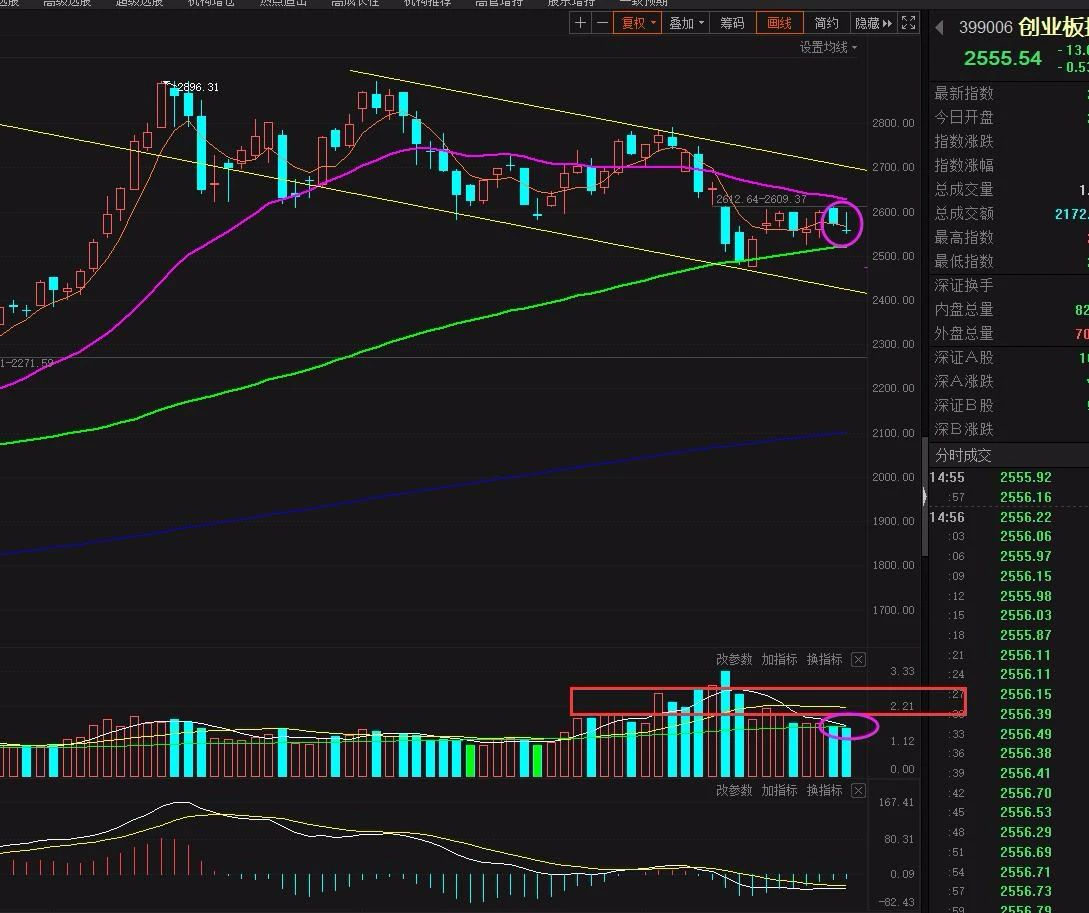Open the 复权 adjustment dropdown

click(638, 23)
